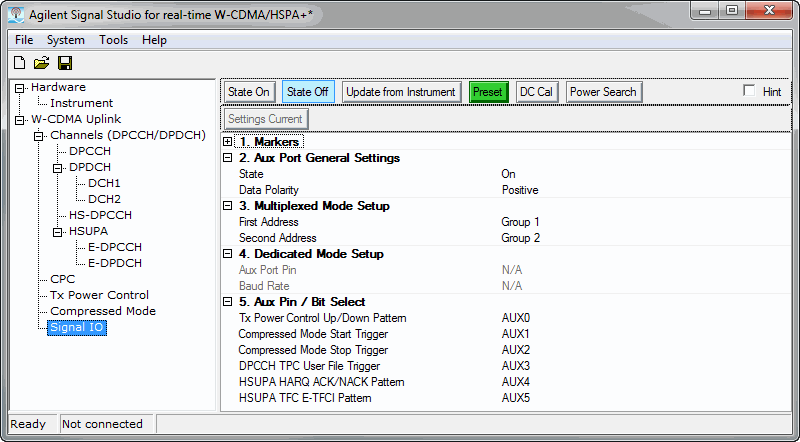
Task: Click the State Off button
Action: tap(308, 92)
